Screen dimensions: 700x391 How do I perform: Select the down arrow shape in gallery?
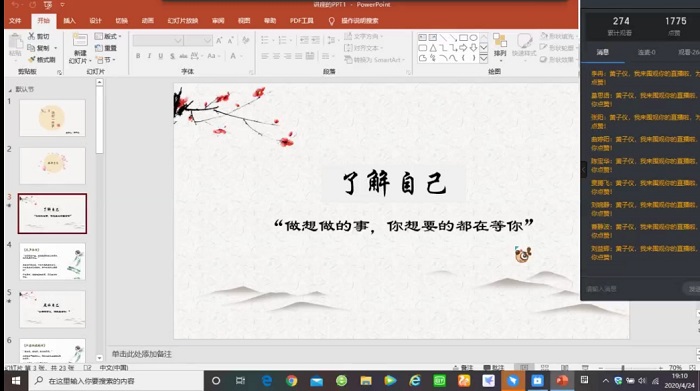coord(473,48)
